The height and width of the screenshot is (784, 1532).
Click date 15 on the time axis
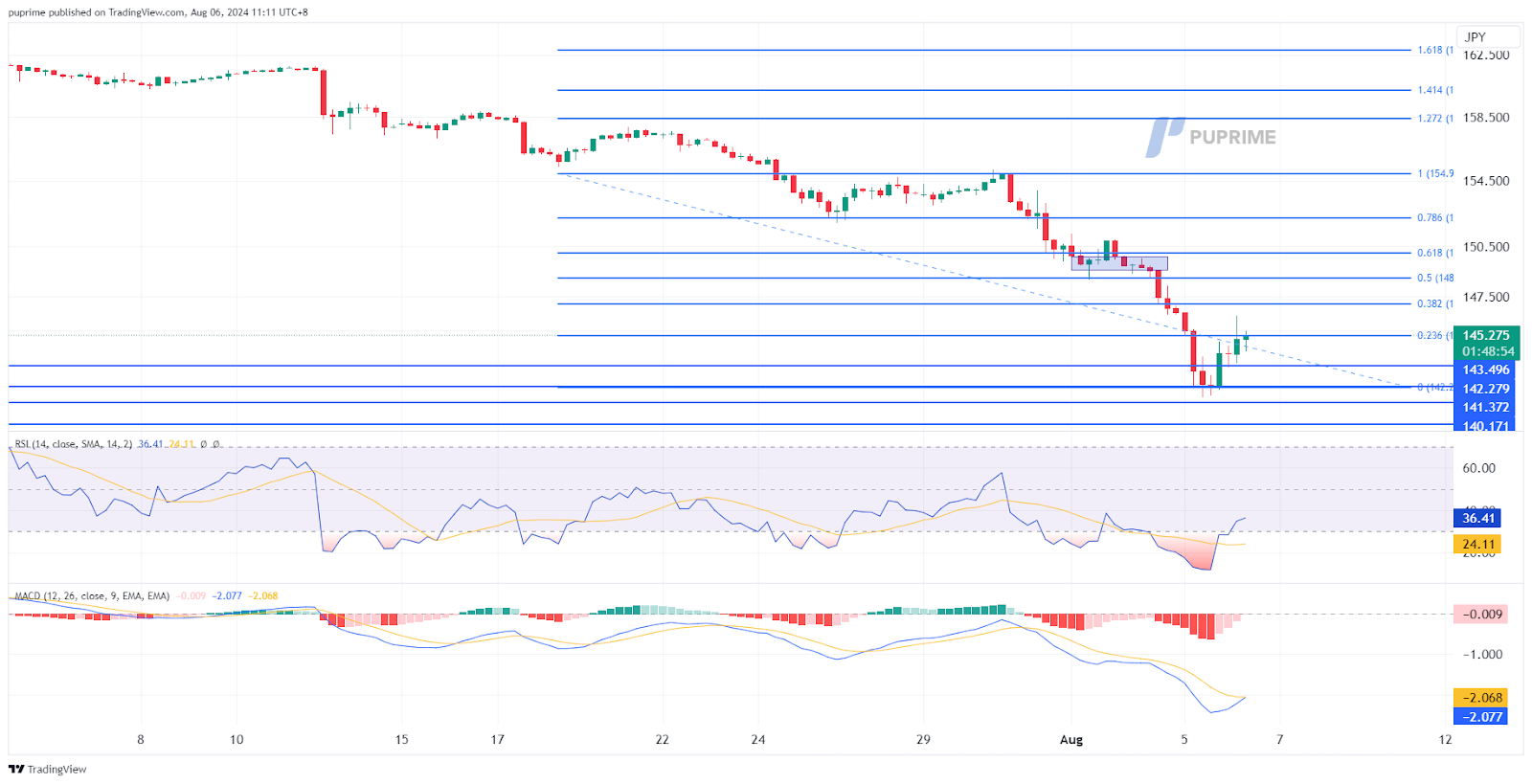pos(401,740)
